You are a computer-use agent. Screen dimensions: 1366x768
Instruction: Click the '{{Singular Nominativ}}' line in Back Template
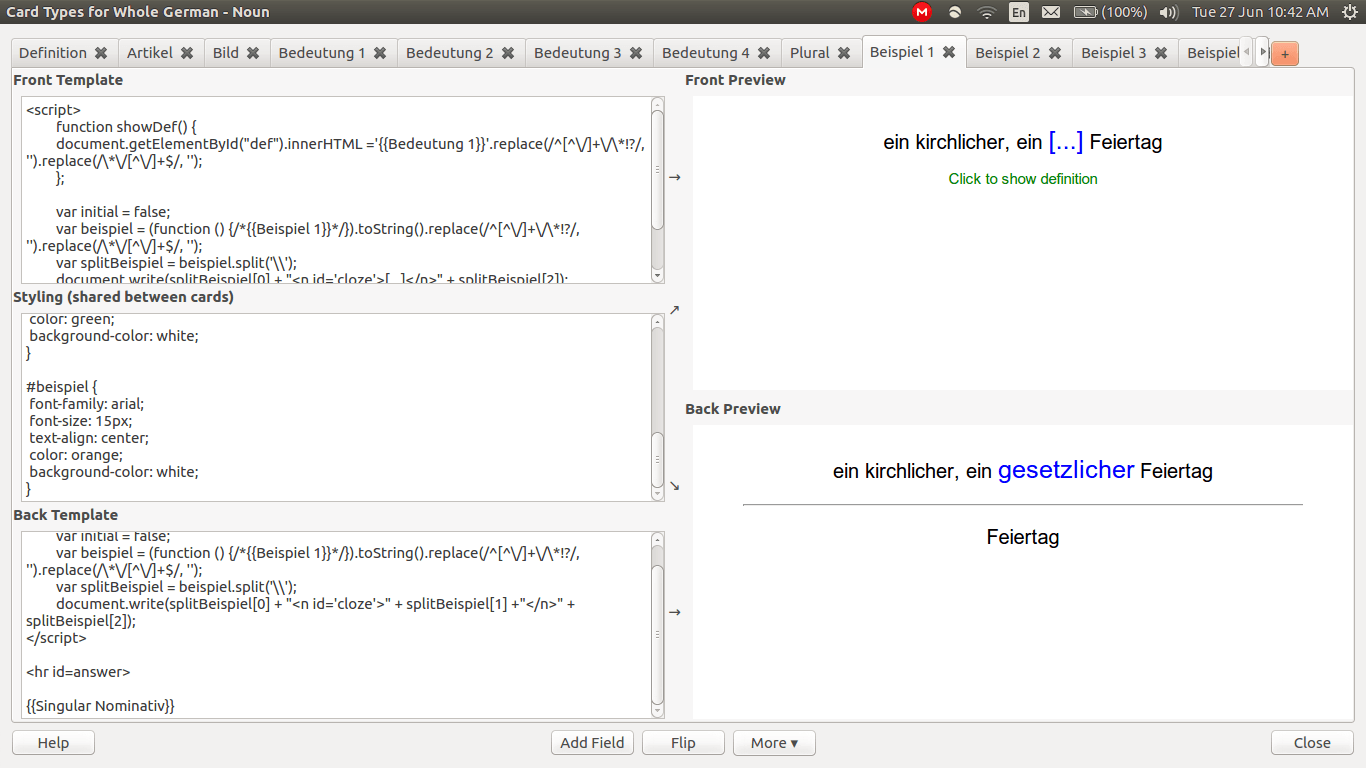(101, 706)
